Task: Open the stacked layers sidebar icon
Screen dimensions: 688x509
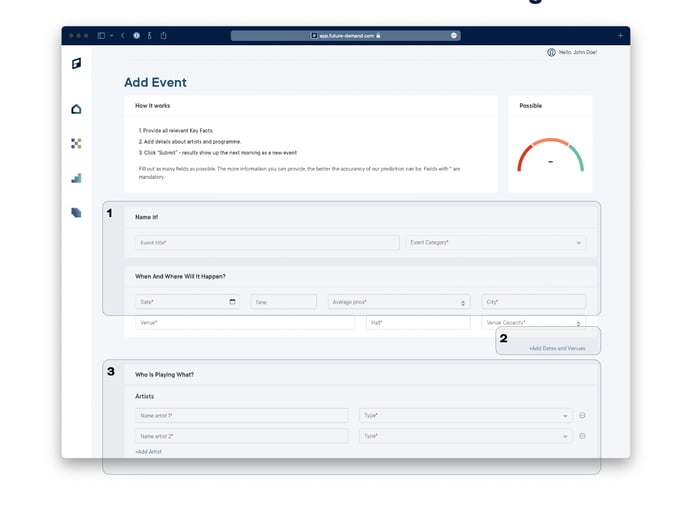Action: click(x=76, y=213)
